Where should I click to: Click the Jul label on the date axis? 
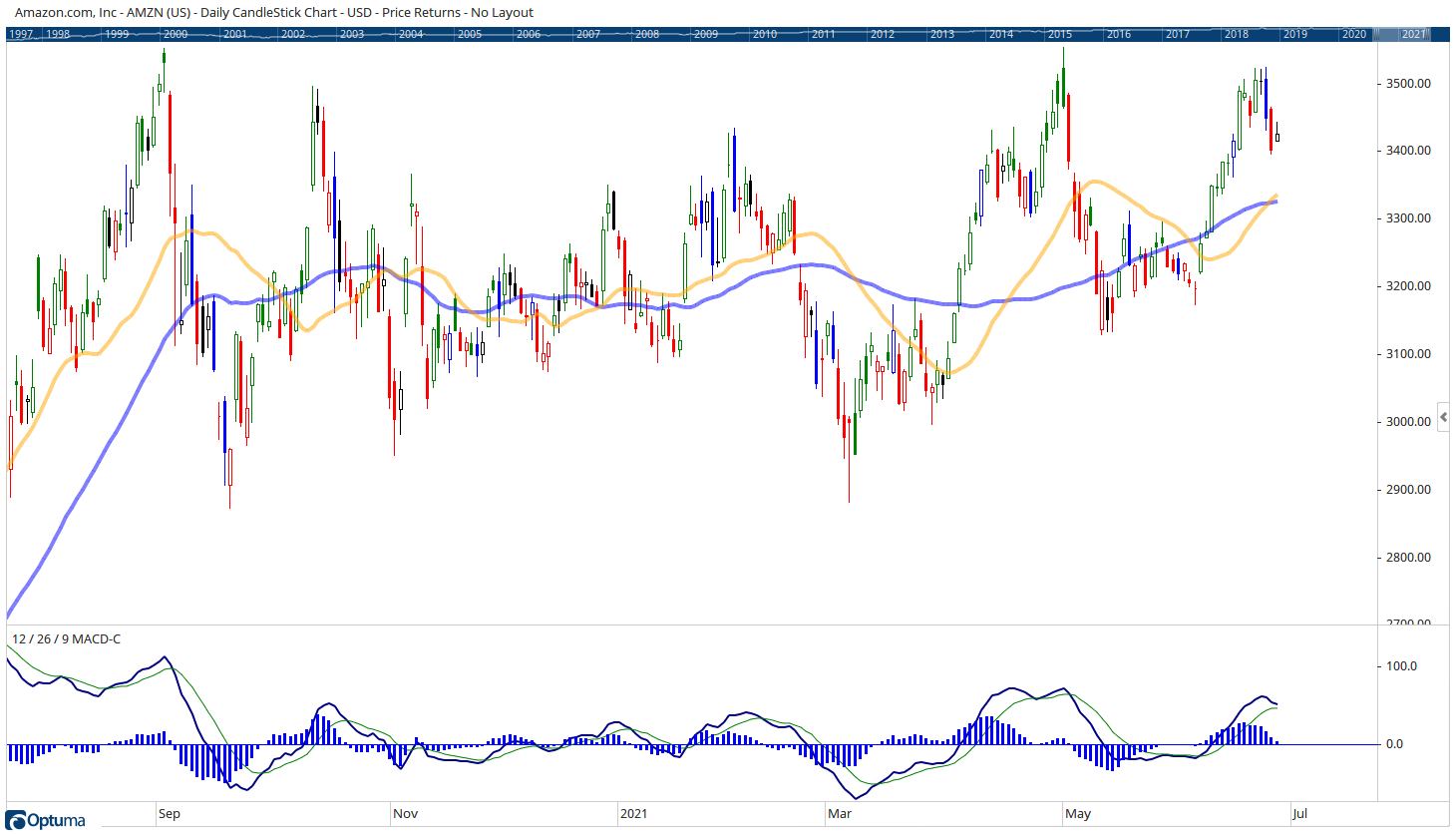coord(1299,814)
